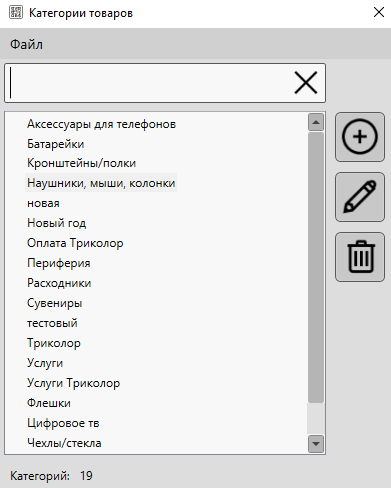Select the Оплата Триколор category
This screenshot has height=488, width=391.
(75, 243)
